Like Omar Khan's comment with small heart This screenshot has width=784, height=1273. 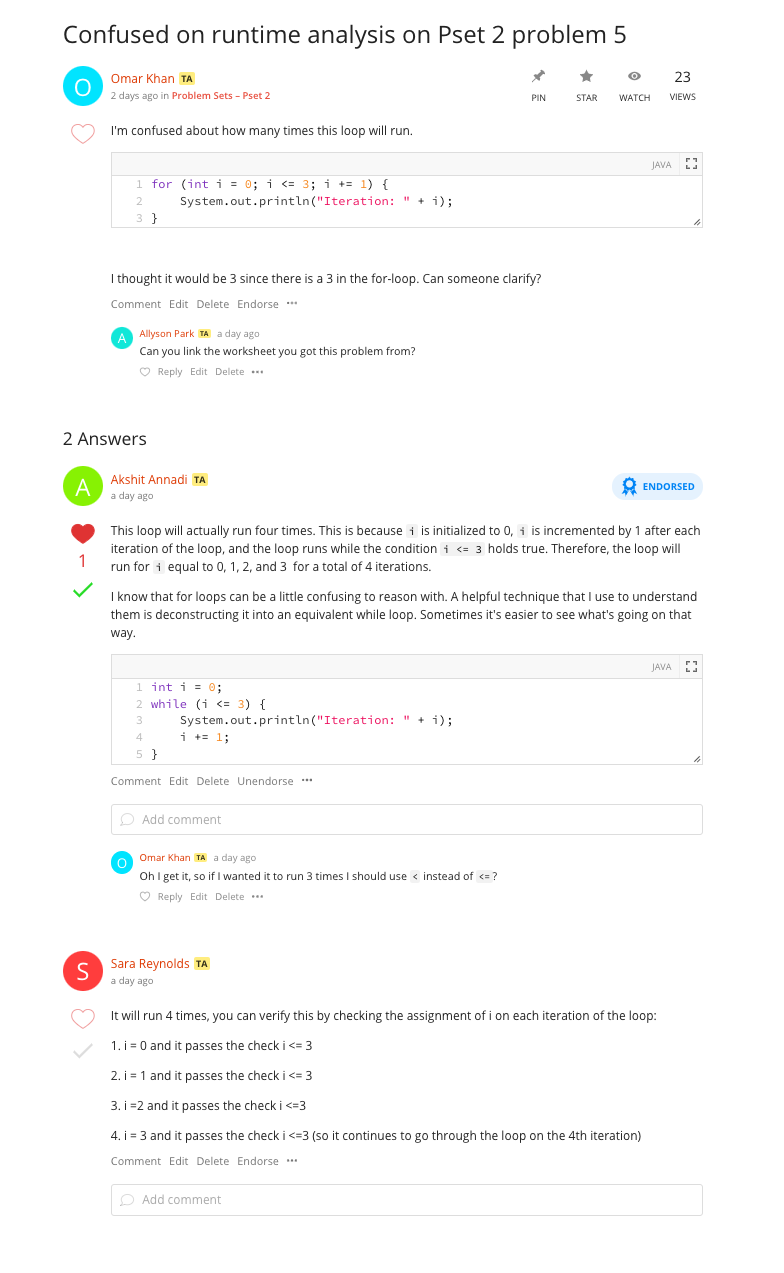[x=145, y=897]
